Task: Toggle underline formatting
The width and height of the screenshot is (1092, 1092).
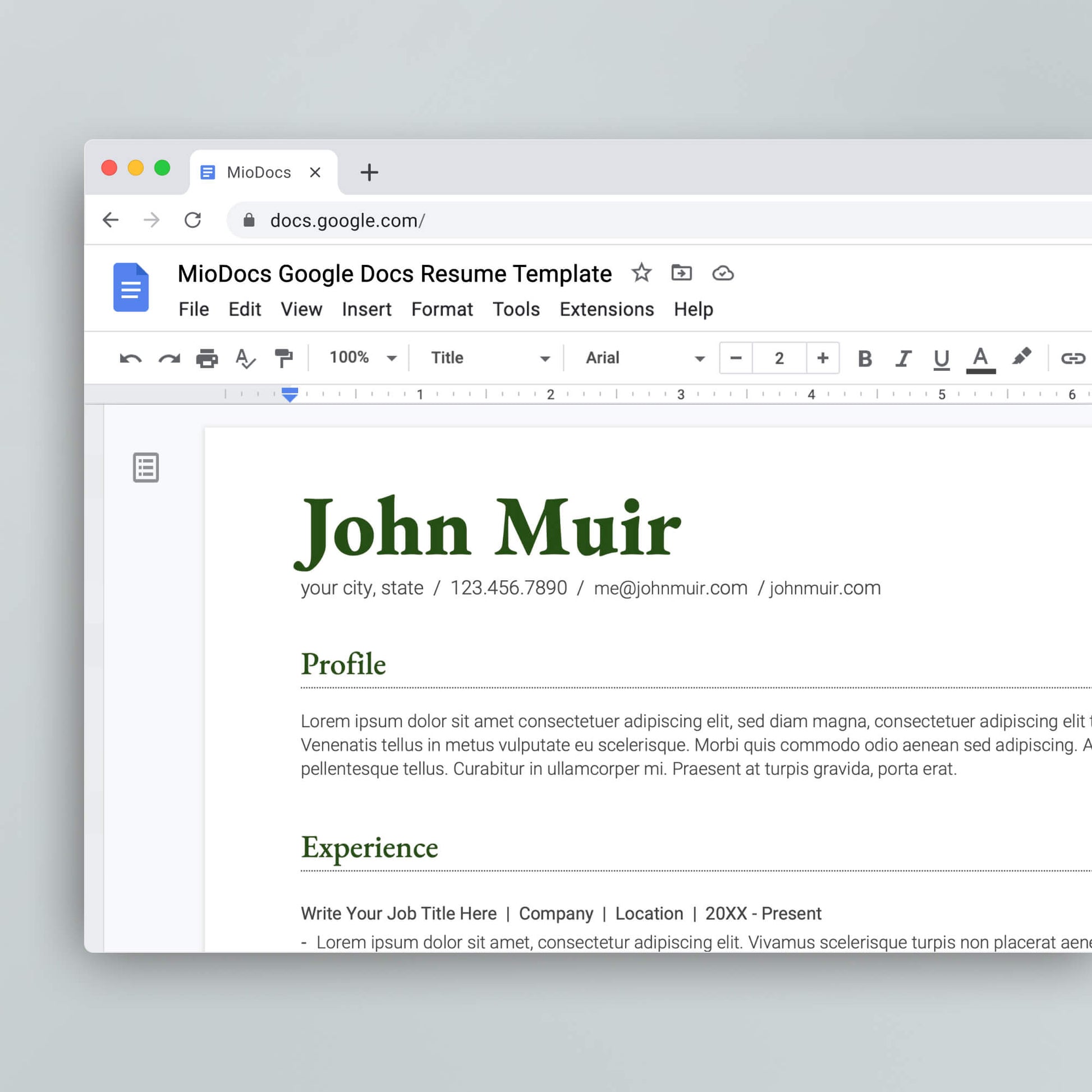Action: pyautogui.click(x=941, y=358)
